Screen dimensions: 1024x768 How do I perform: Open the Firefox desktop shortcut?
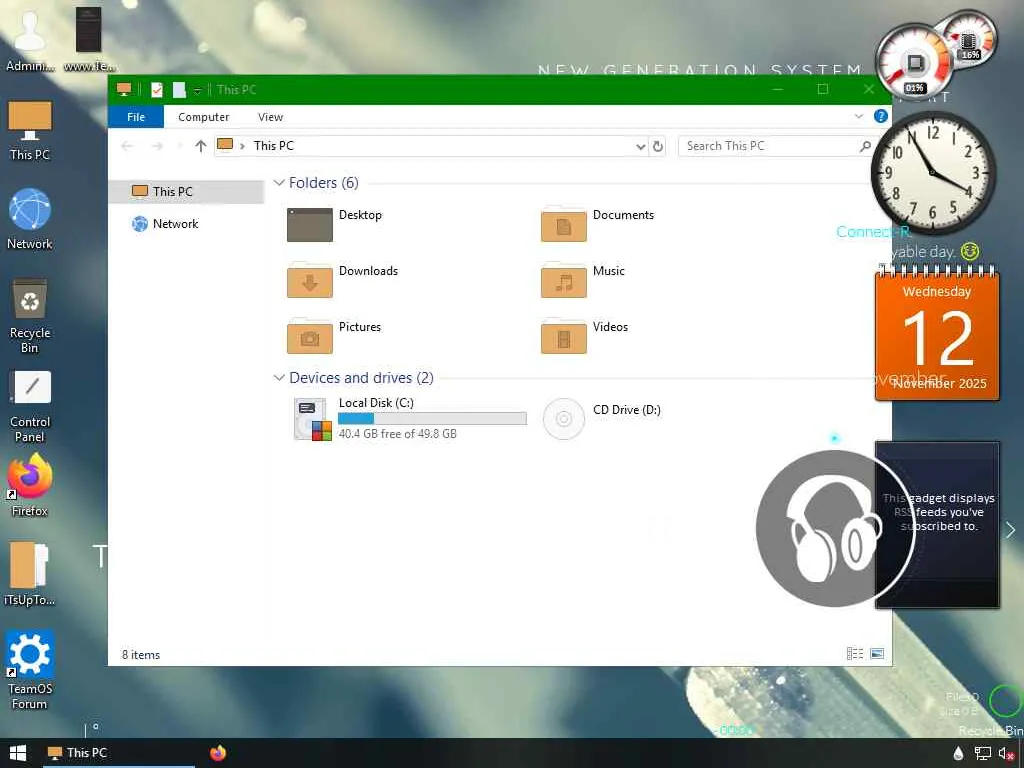[x=30, y=485]
